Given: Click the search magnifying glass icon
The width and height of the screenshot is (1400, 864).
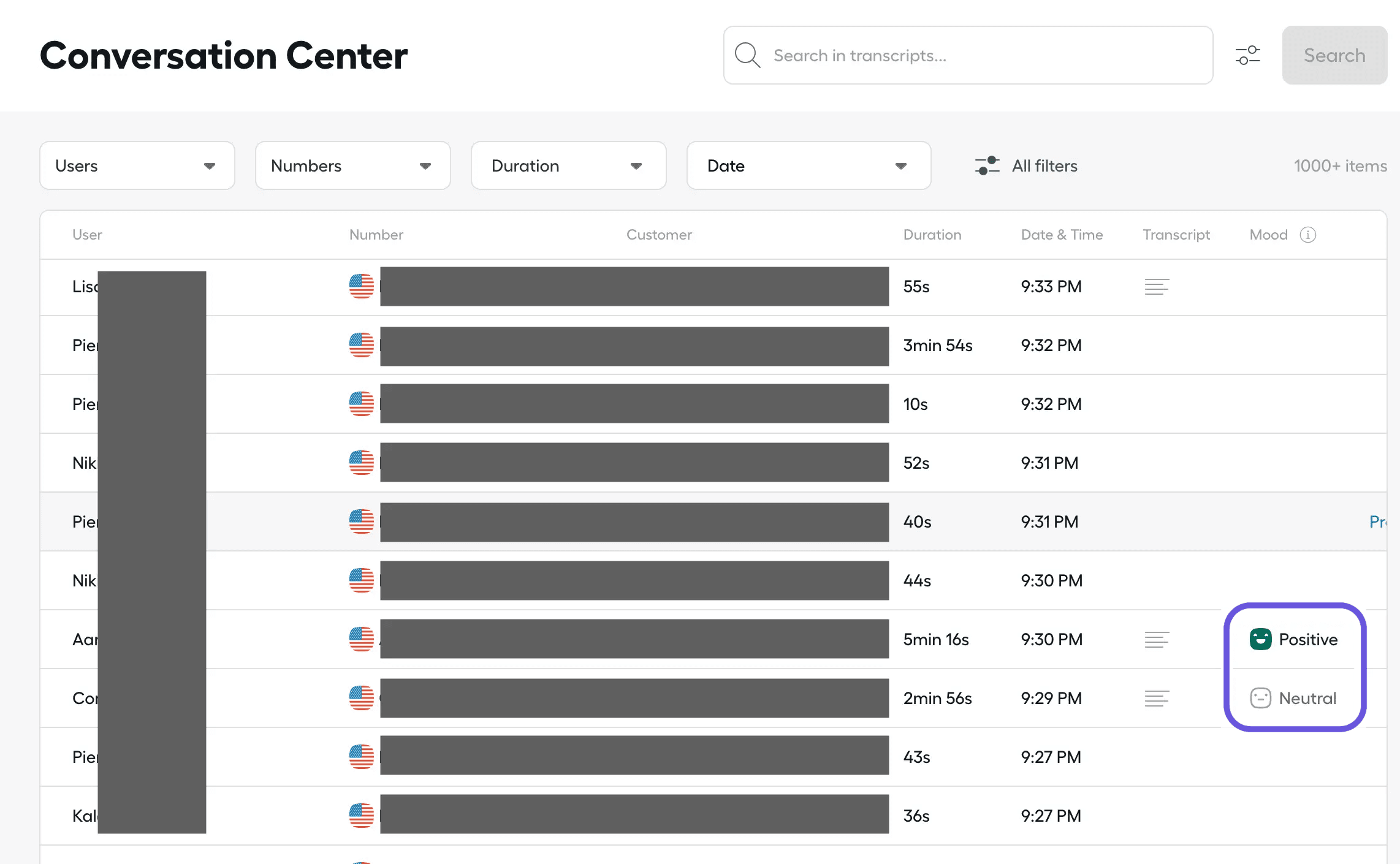Looking at the screenshot, I should pos(747,55).
